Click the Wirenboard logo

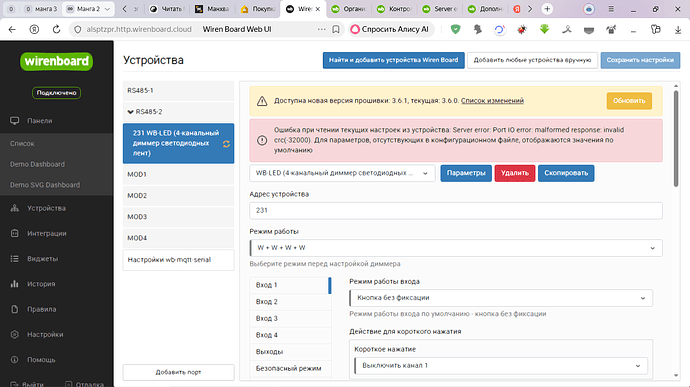pyautogui.click(x=56, y=61)
